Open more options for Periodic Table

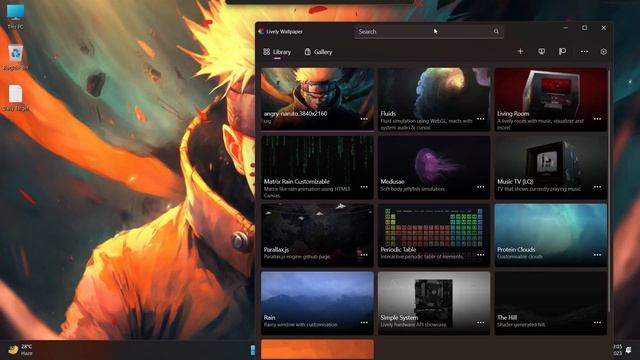tap(480, 255)
